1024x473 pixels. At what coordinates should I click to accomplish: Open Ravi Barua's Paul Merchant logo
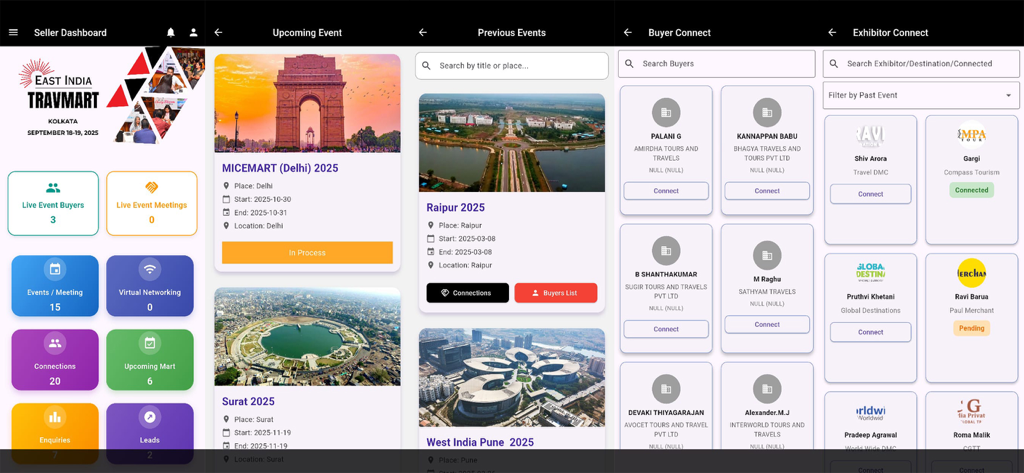972,273
